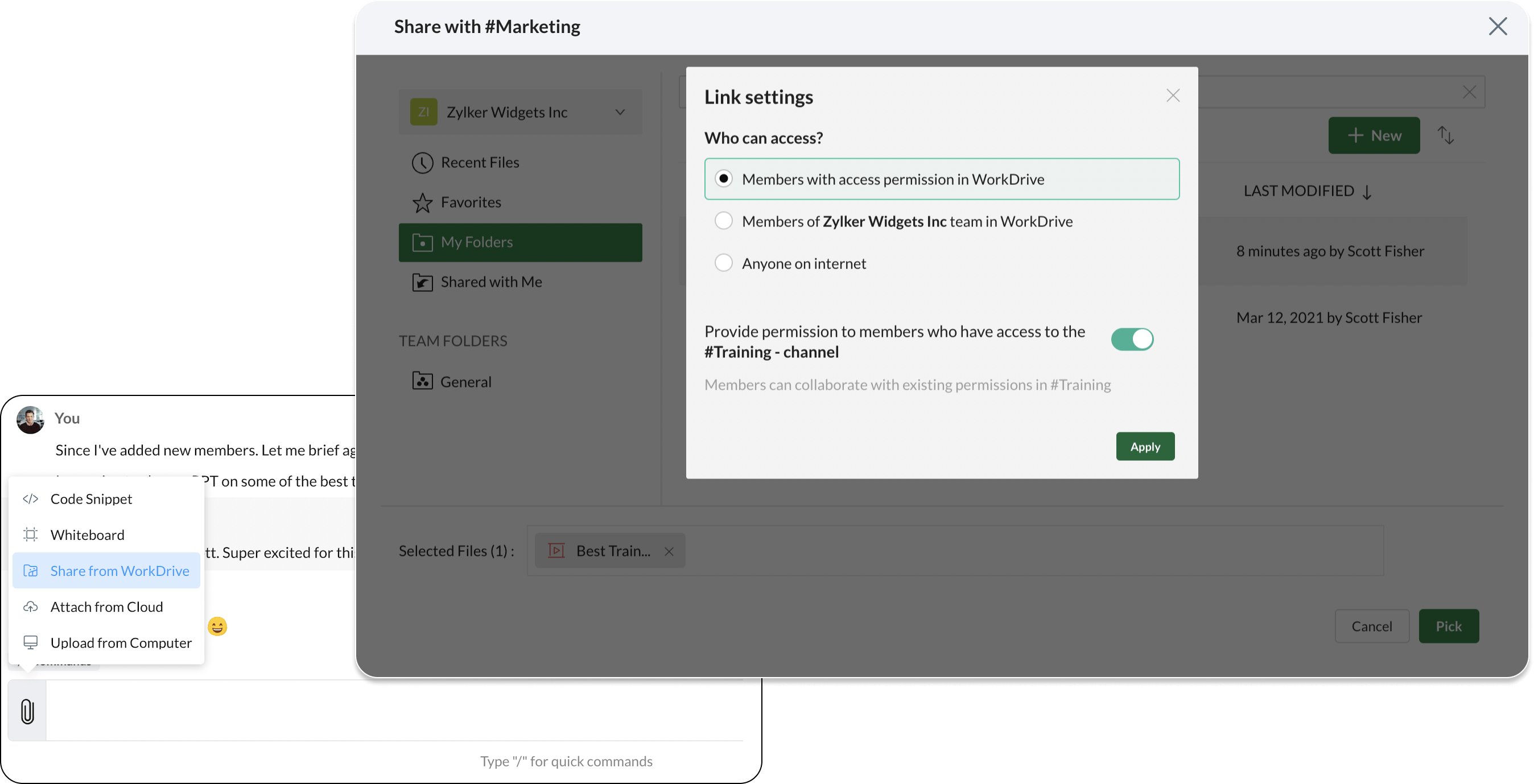Click the smiley emoji reaction
Screen dimensions: 1534x784
click(217, 626)
